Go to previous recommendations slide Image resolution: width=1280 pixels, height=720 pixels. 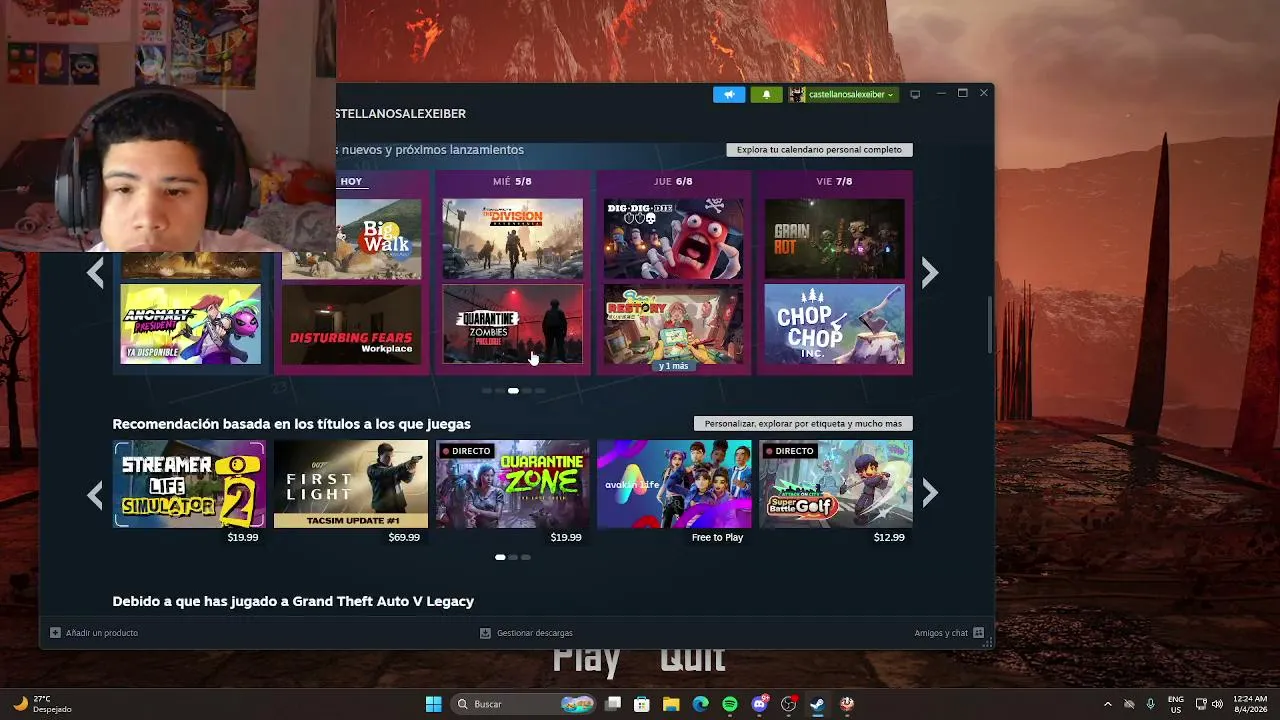(x=95, y=494)
